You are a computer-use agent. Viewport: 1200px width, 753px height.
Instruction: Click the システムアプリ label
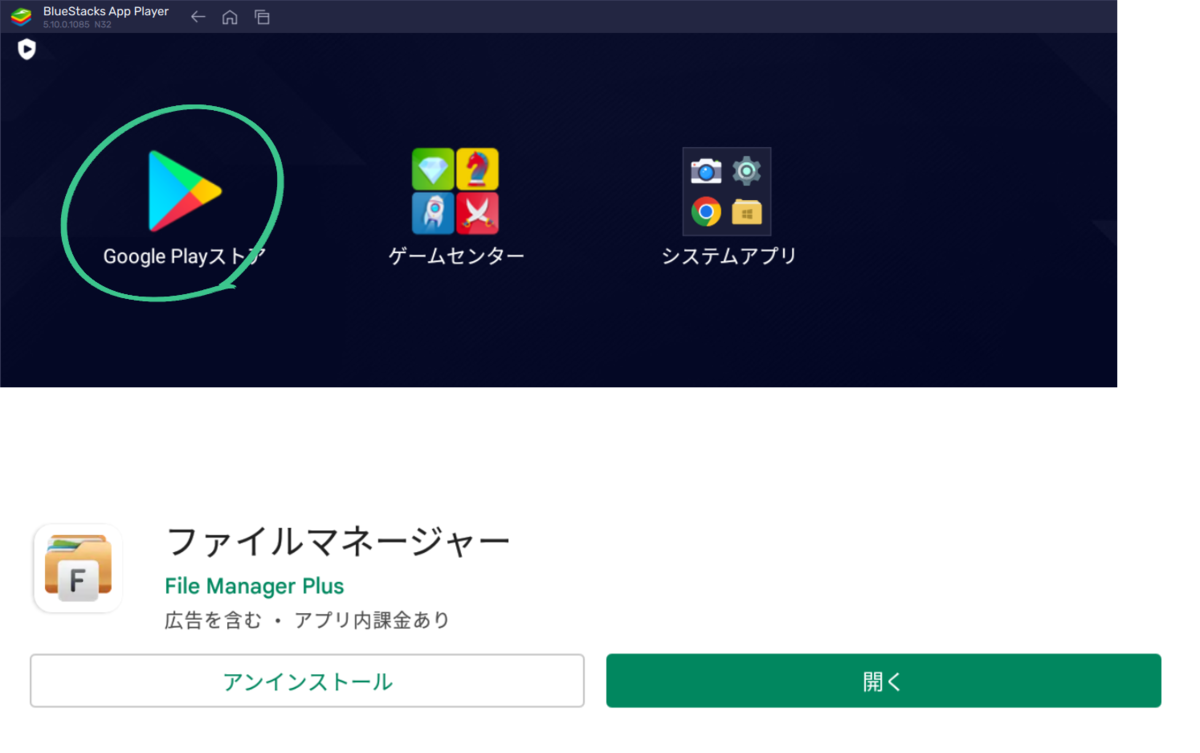(729, 256)
